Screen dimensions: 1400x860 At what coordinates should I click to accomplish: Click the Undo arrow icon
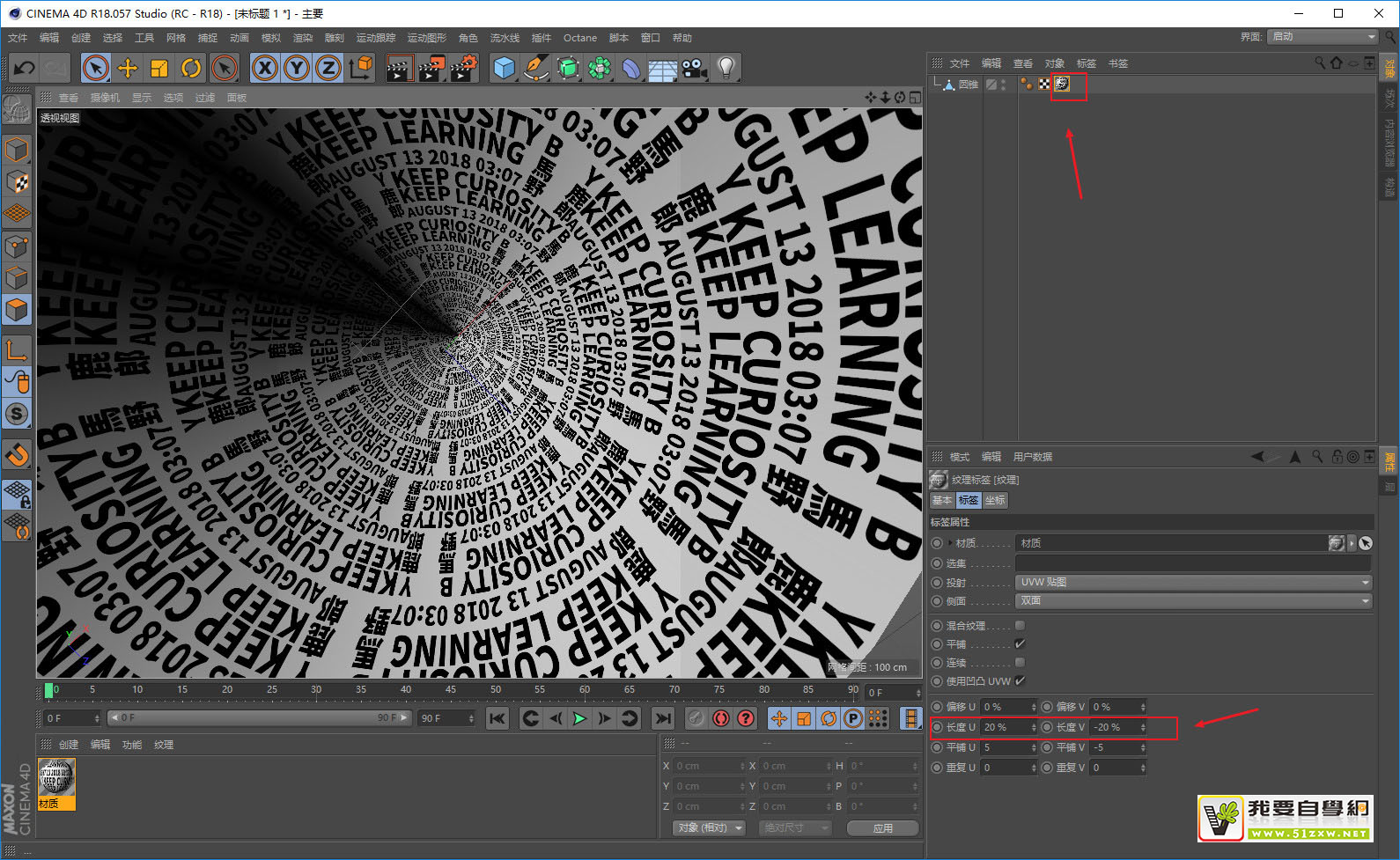coord(25,68)
